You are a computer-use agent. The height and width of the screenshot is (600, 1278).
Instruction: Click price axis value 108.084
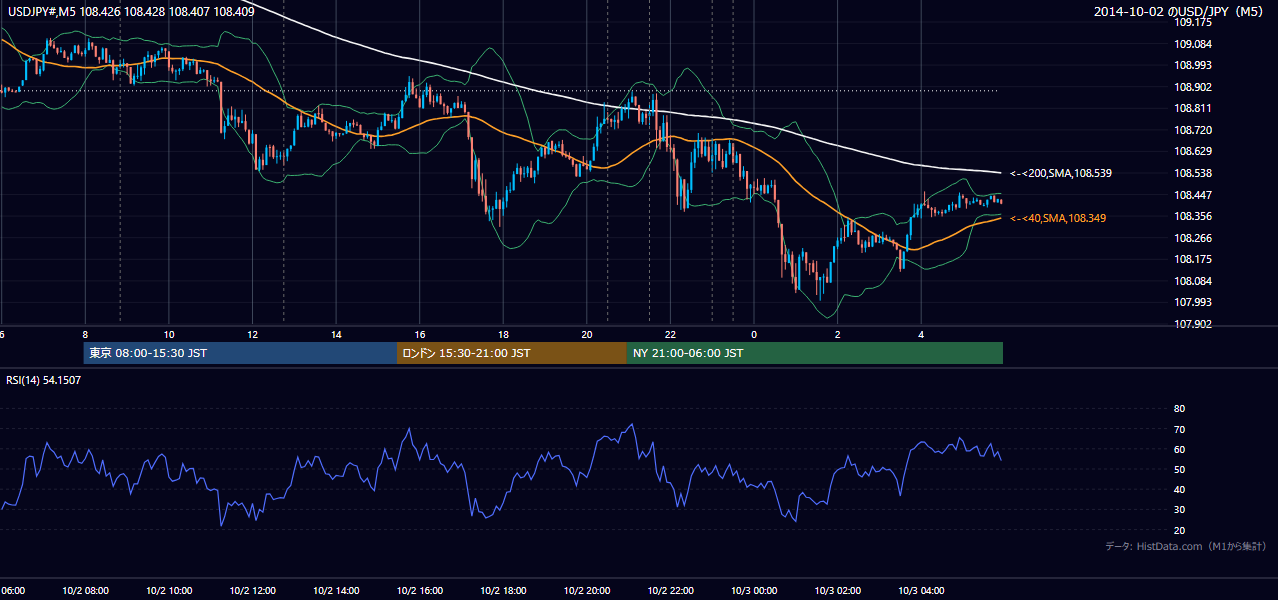point(1193,281)
